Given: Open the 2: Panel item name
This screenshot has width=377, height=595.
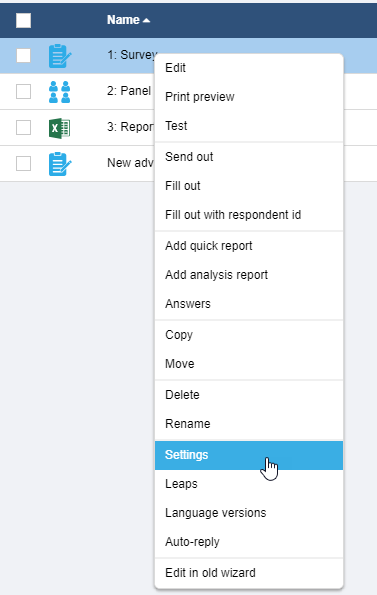Looking at the screenshot, I should point(129,91).
